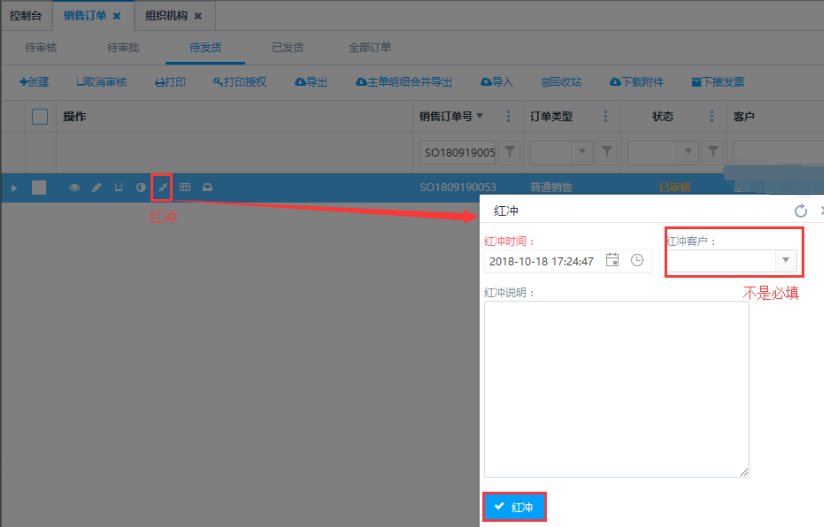The image size is (824, 527).
Task: Open the 订单类型 filter dropdown
Action: (x=584, y=152)
